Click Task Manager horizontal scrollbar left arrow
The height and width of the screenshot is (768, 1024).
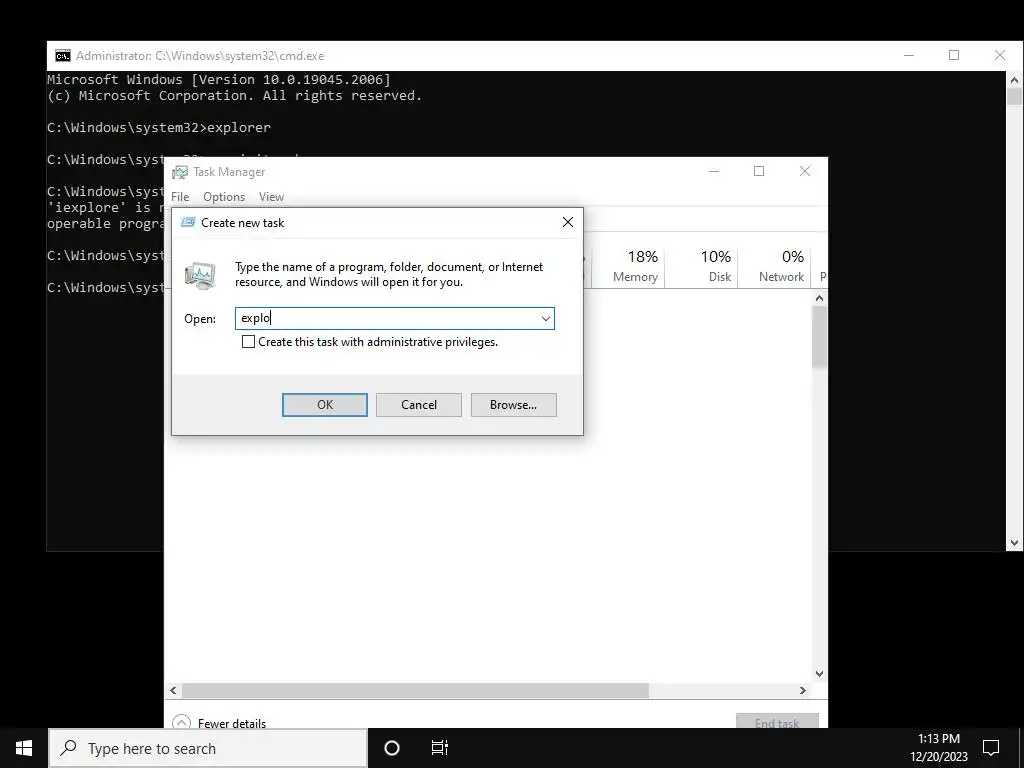click(173, 690)
